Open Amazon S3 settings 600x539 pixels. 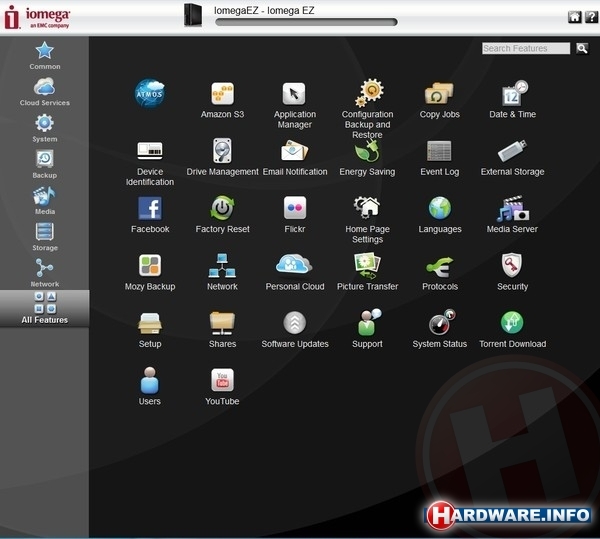tap(222, 100)
